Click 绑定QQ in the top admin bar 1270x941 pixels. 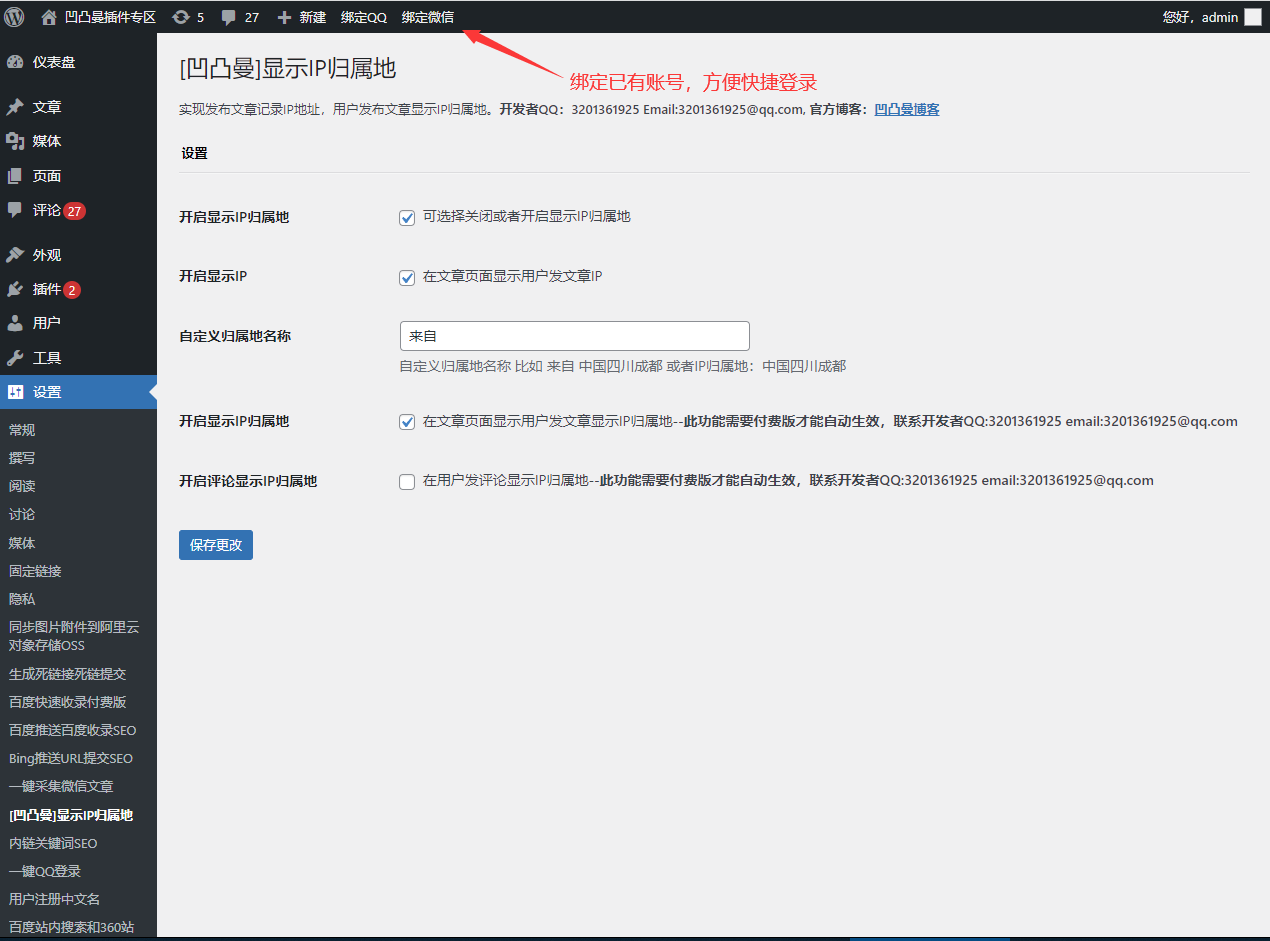tap(363, 16)
